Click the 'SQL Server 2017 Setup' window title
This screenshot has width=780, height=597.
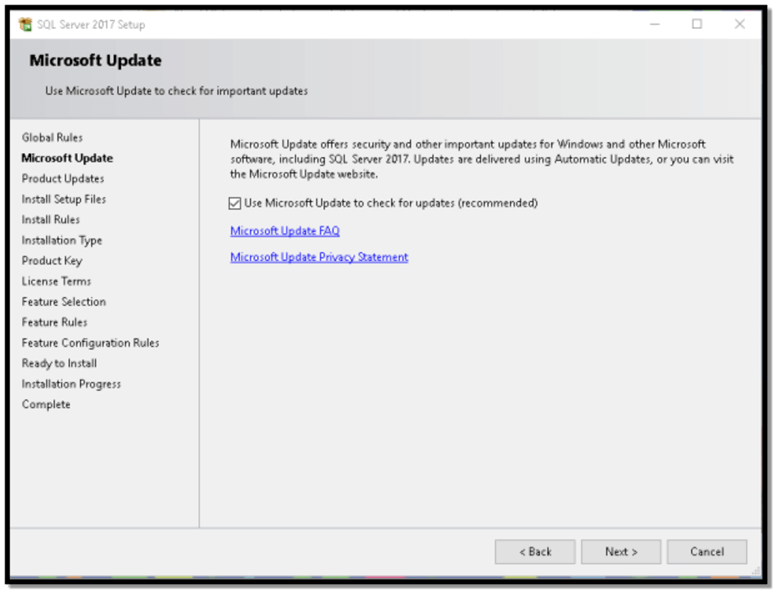(x=91, y=24)
